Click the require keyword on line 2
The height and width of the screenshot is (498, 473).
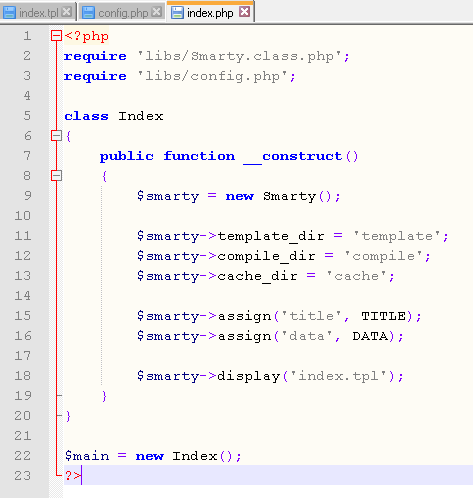pos(95,57)
